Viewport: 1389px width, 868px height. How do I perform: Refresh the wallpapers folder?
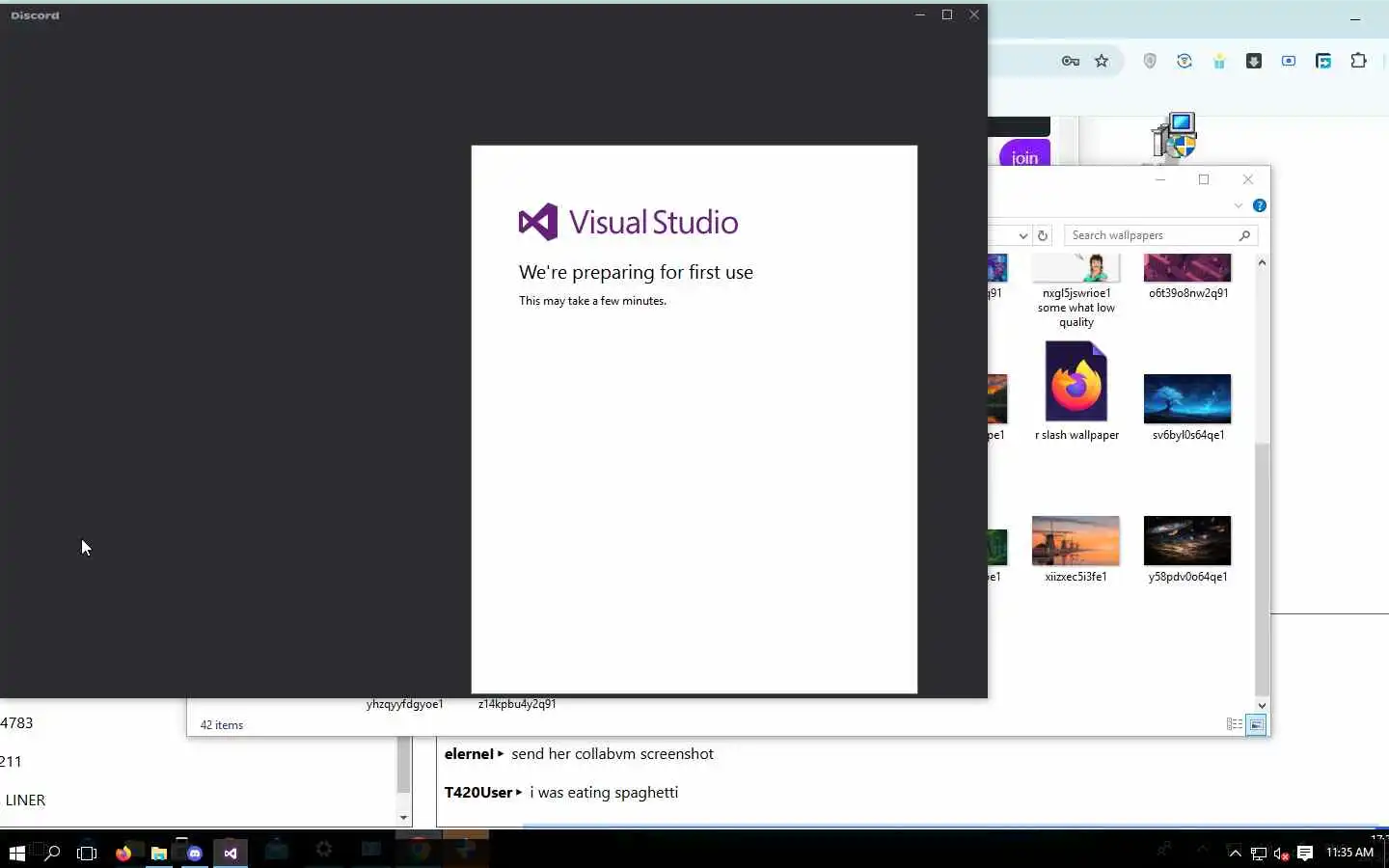pyautogui.click(x=1042, y=235)
